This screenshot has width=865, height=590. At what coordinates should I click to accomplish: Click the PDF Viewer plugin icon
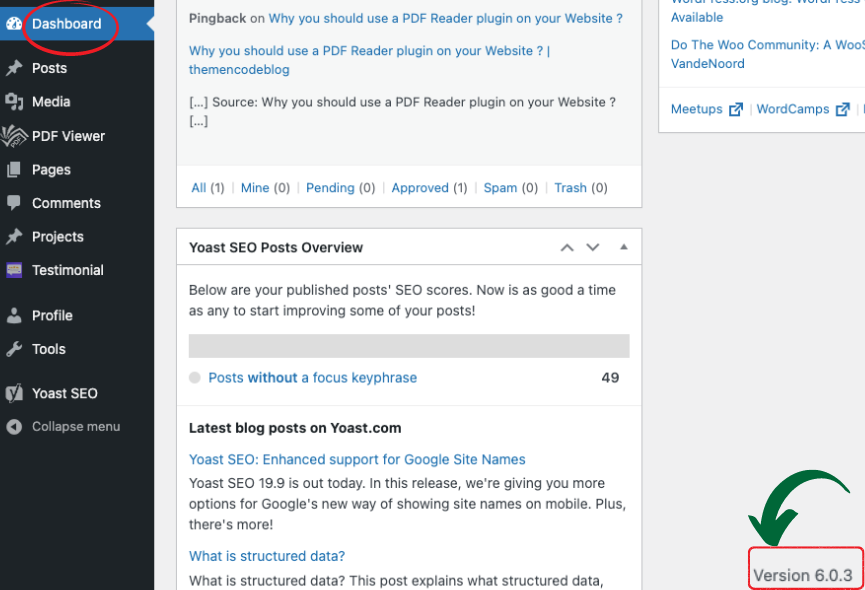[14, 136]
